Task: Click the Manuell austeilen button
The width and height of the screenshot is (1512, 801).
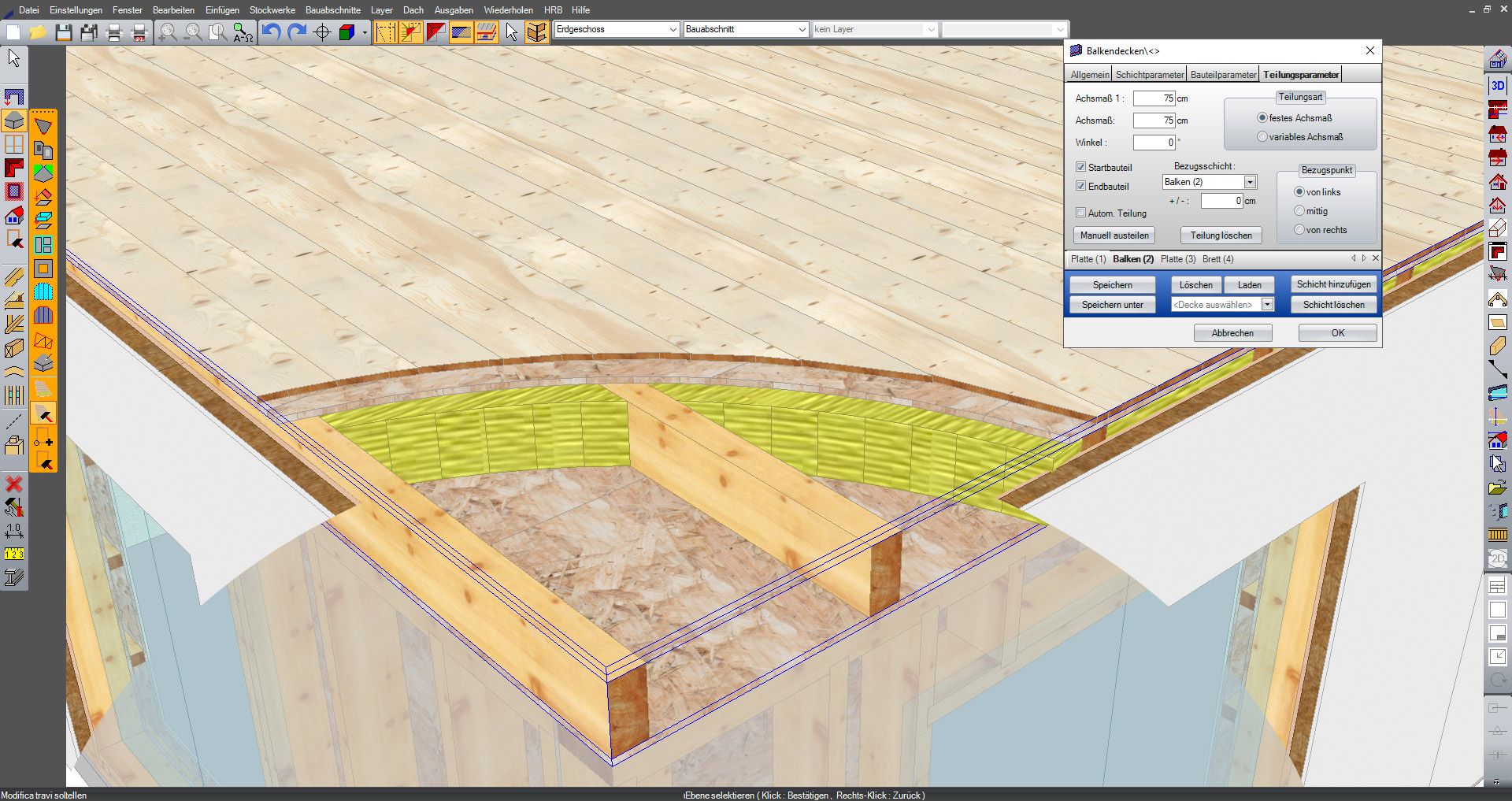Action: [1113, 235]
